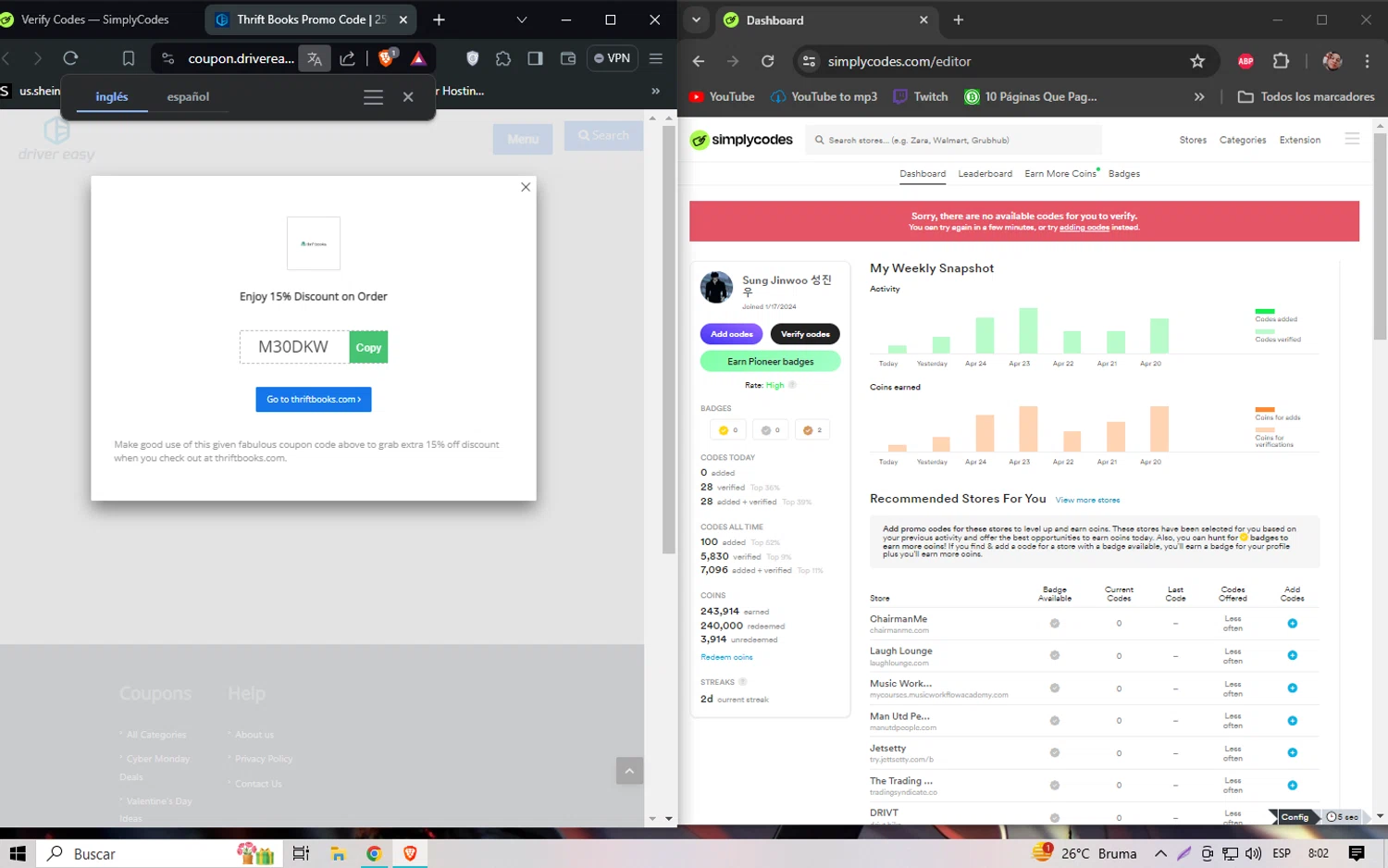Open the Stores menu item
Screen dimensions: 1388x868
coord(1193,140)
